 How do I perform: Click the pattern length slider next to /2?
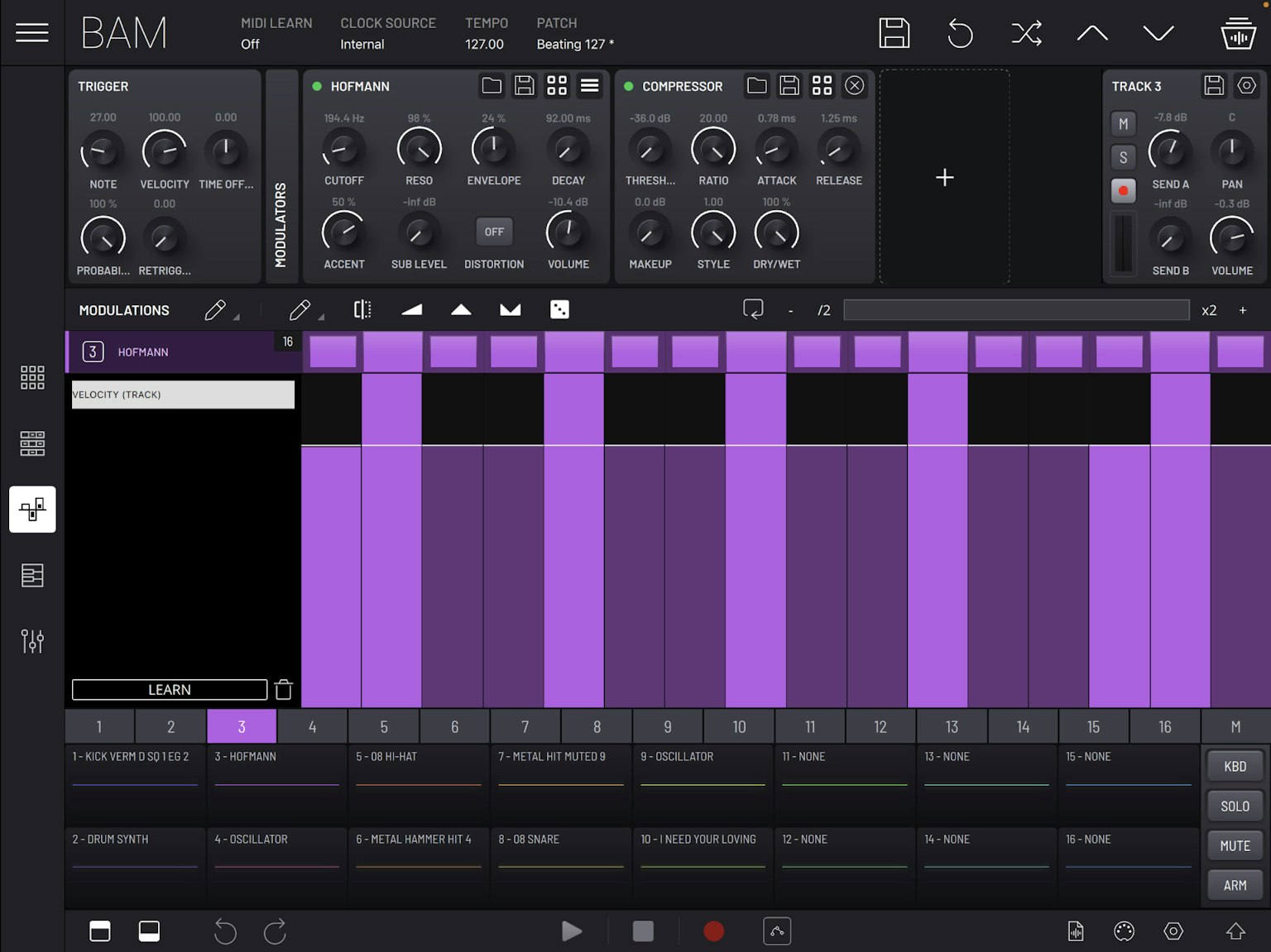tap(1016, 309)
